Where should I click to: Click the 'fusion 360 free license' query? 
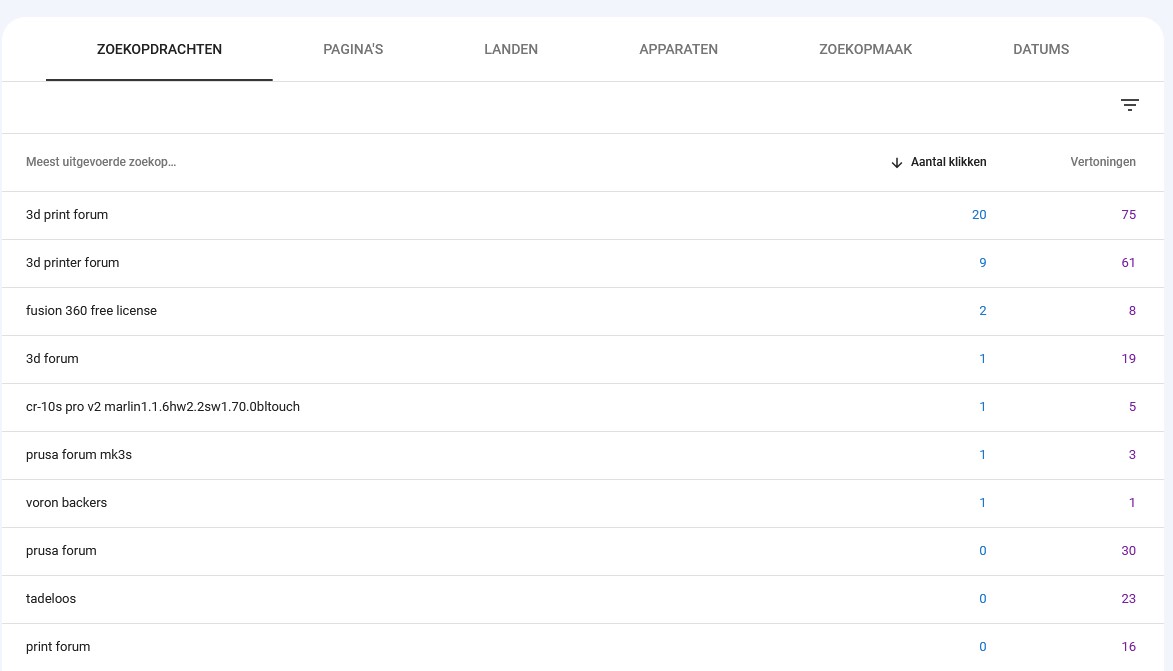(x=91, y=311)
